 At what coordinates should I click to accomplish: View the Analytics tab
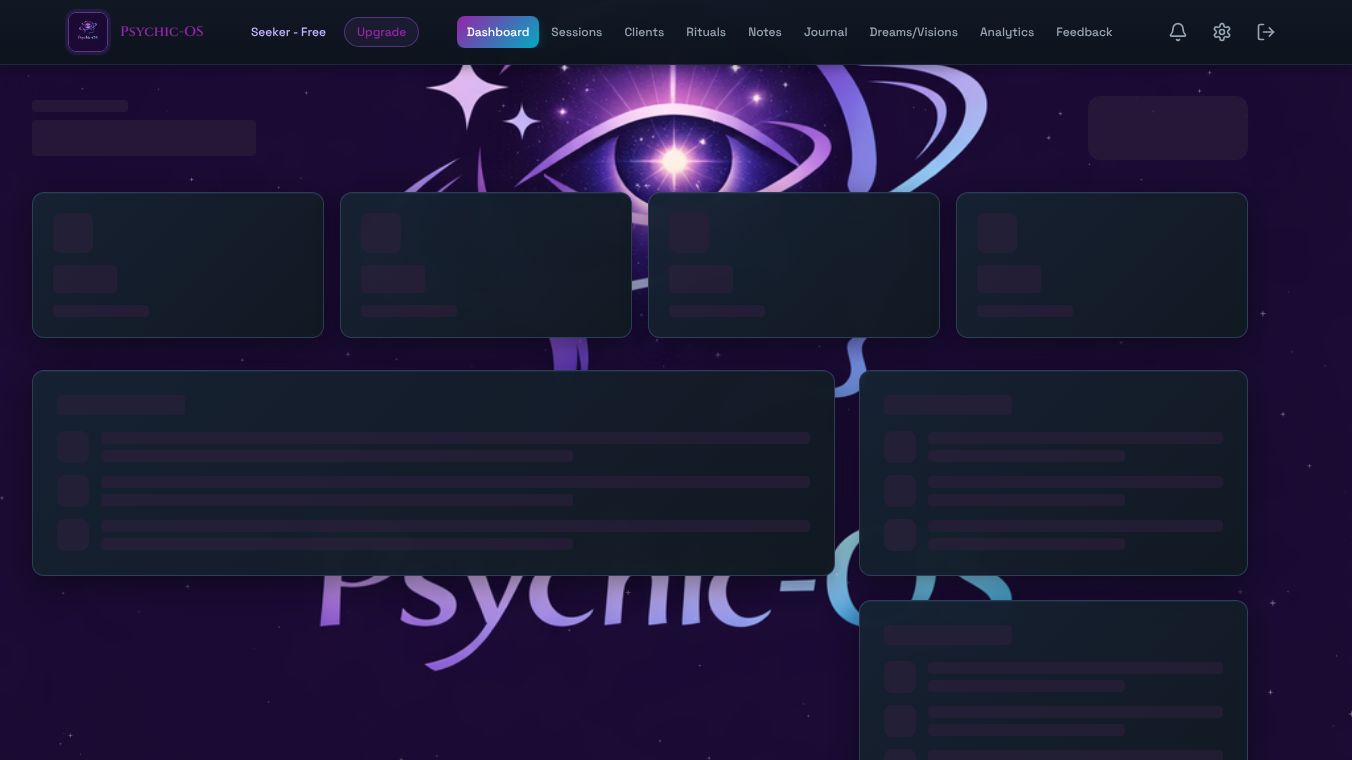(x=1007, y=32)
